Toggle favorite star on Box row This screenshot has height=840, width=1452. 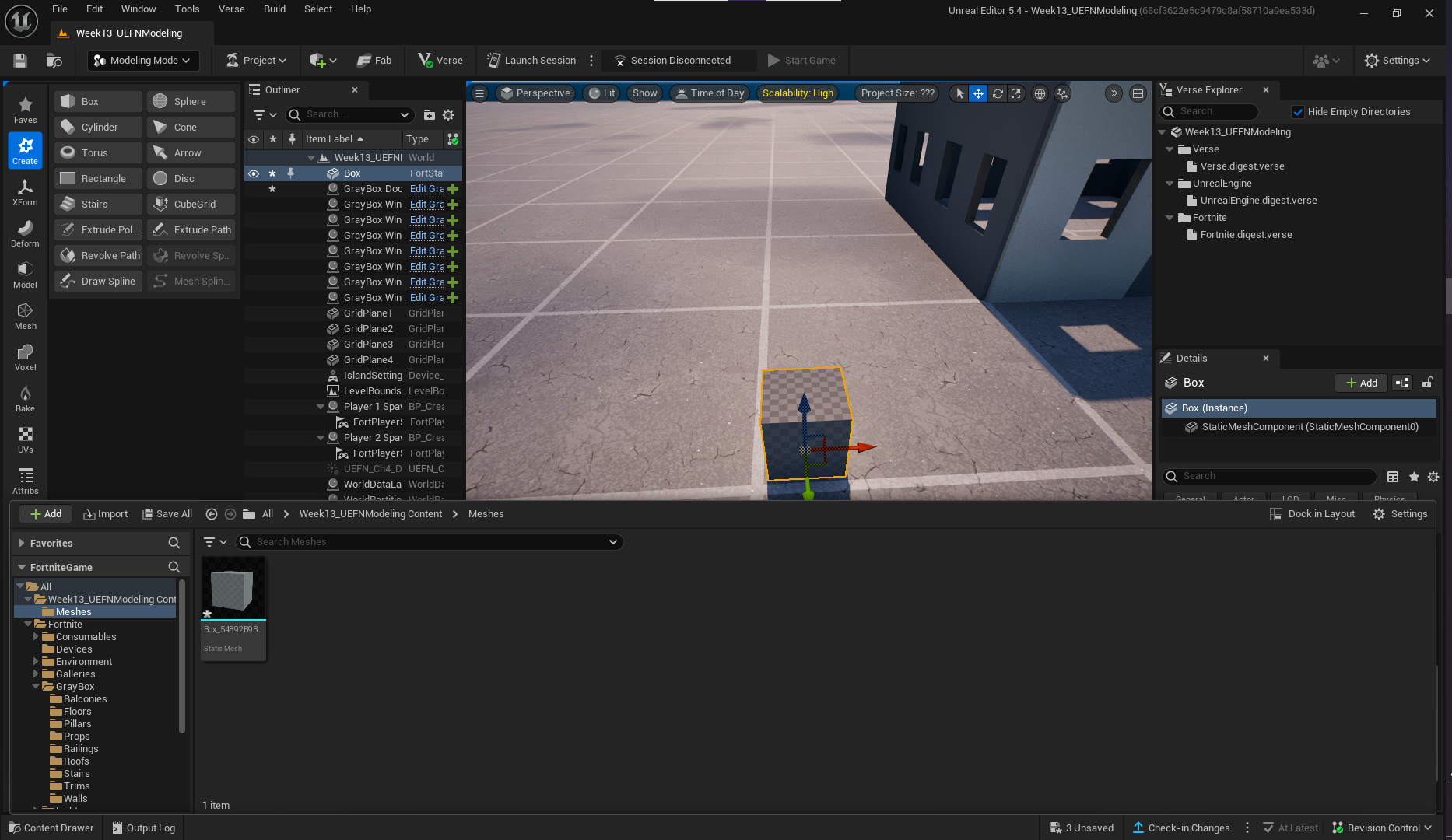point(272,173)
